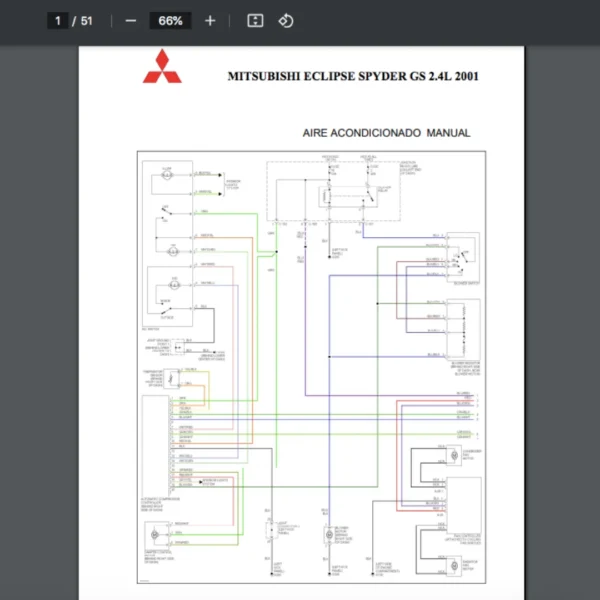This screenshot has width=600, height=600.
Task: Zoom out with the minus button
Action: [x=130, y=21]
